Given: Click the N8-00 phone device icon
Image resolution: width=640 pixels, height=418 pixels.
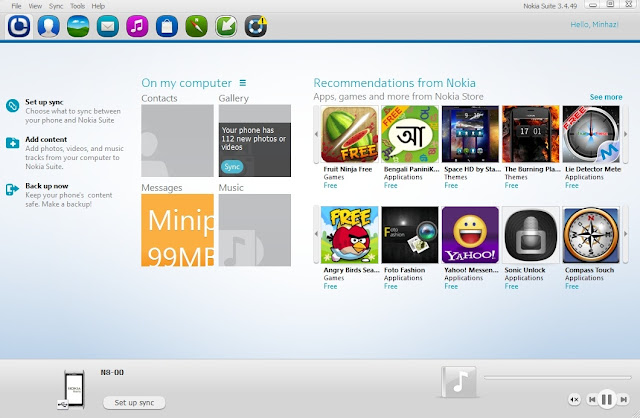Looking at the screenshot, I should tap(73, 389).
